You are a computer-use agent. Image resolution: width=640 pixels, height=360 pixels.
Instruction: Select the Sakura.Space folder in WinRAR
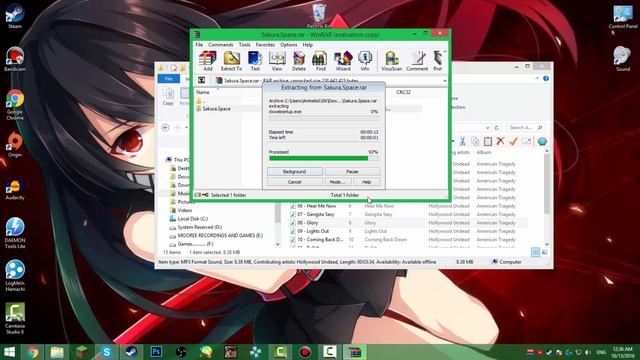tap(216, 109)
